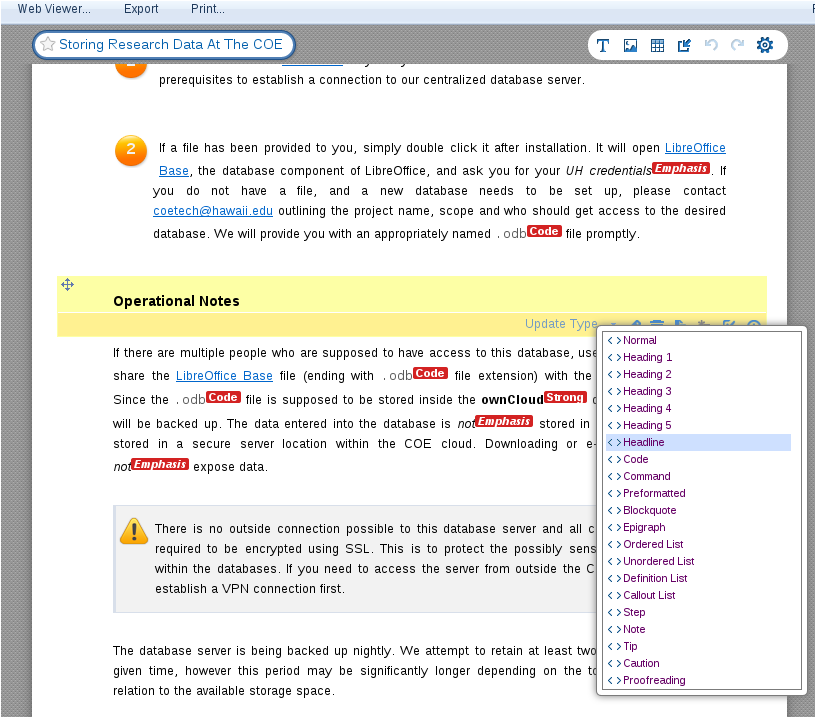
Task: Click the yellow warning triangle icon
Action: point(134,531)
